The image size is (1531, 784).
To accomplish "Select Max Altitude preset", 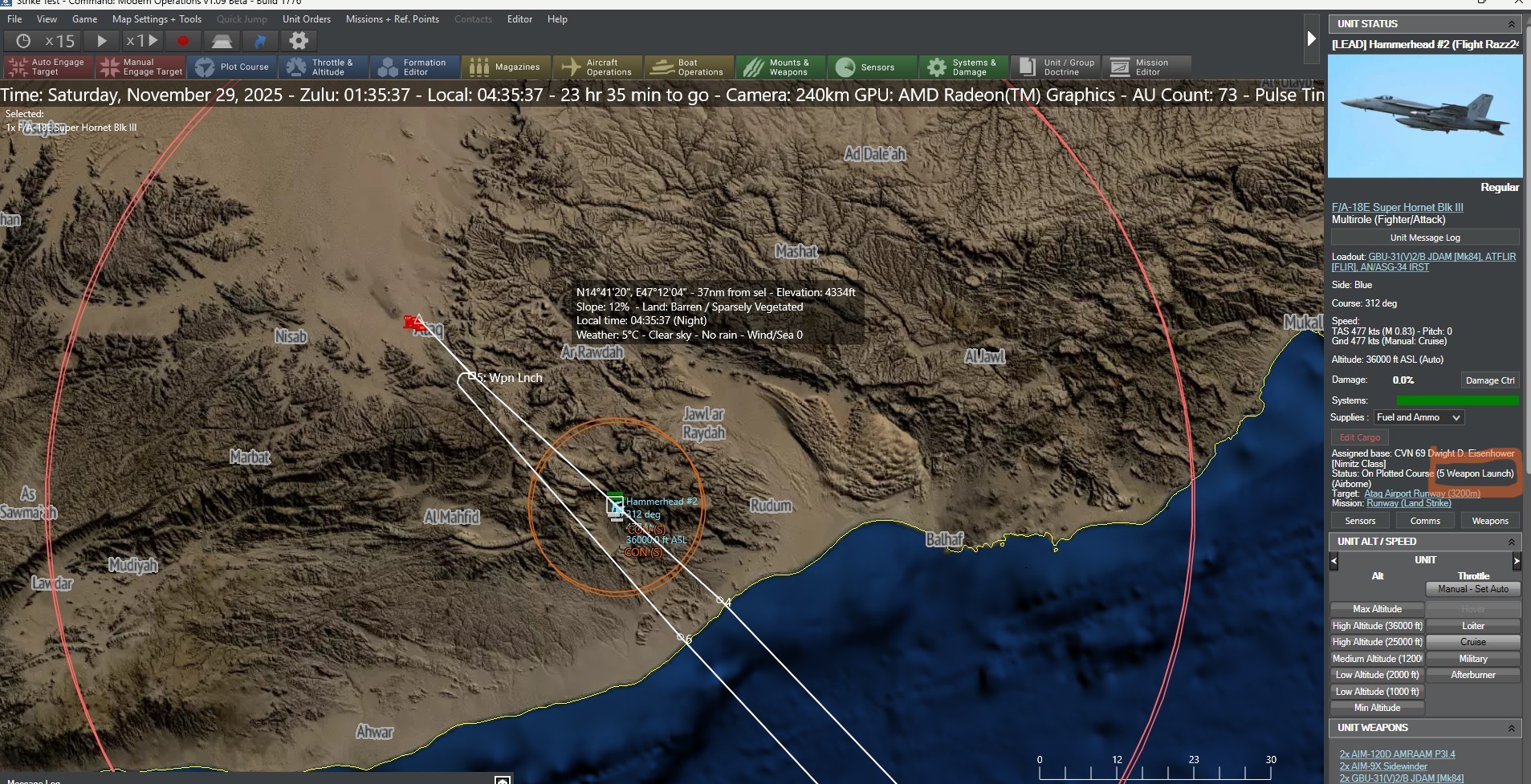I will coord(1377,609).
